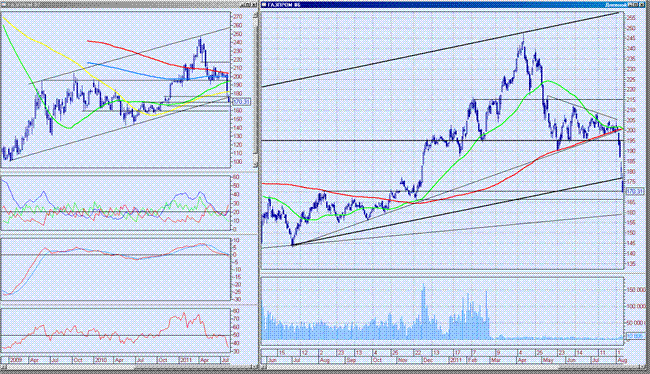Maximize the ГАЗПРОМ daily chart window
The width and height of the screenshot is (650, 374).
point(635,5)
